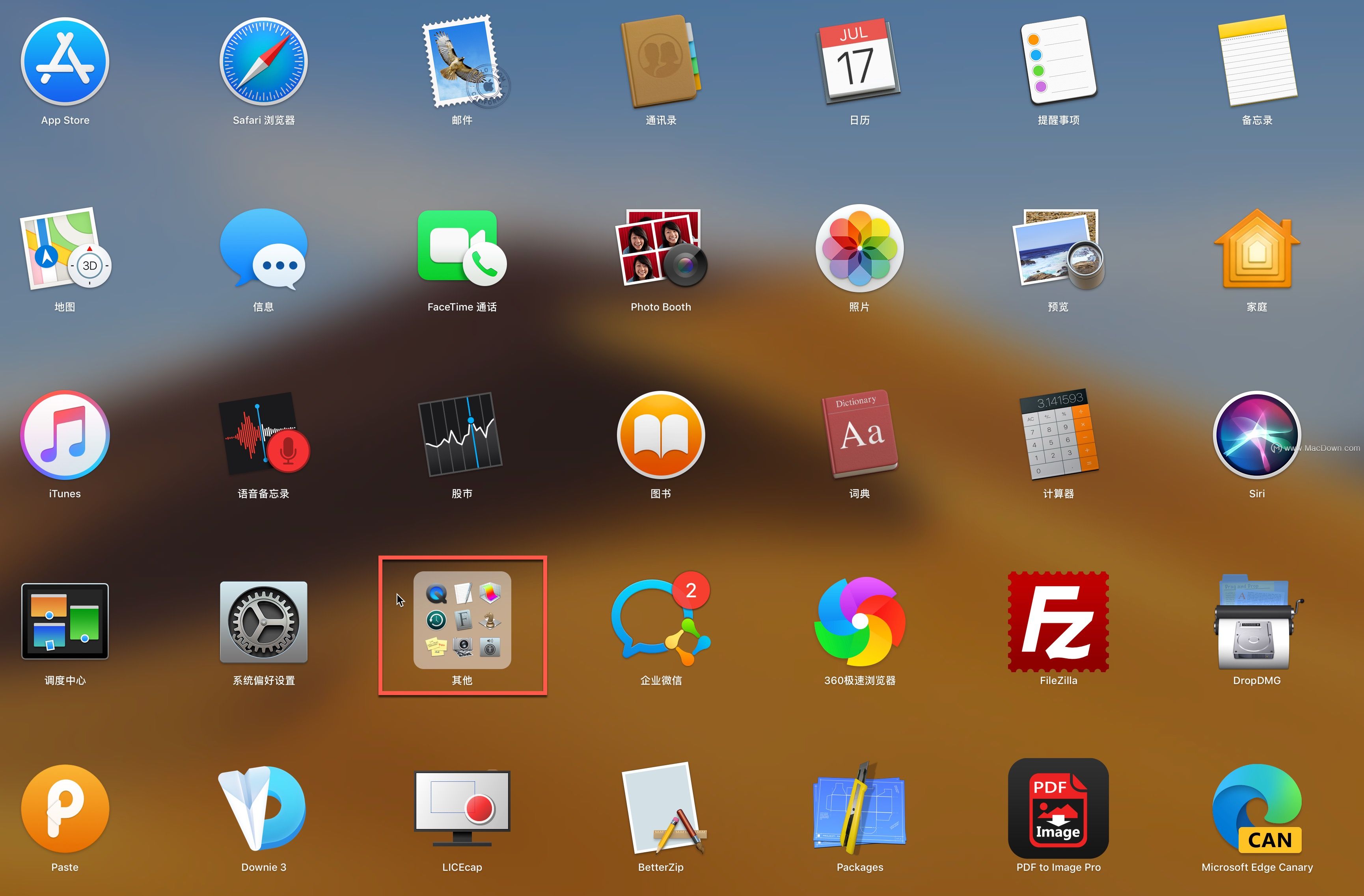
Task: Open 备忘录 Notes app
Action: tap(1257, 61)
